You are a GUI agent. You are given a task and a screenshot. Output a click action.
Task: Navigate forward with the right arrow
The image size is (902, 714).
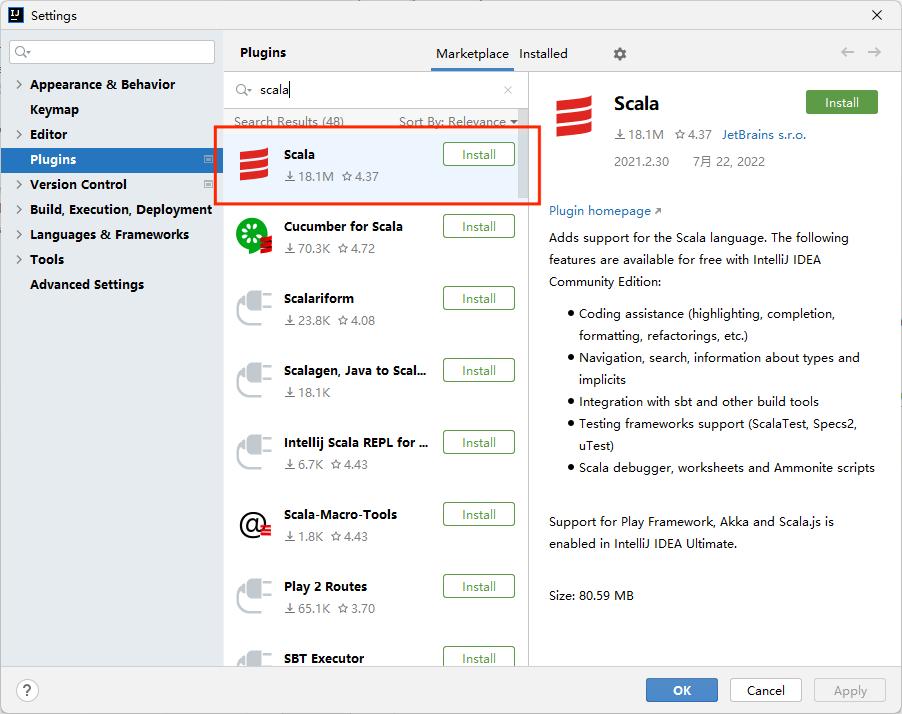(x=874, y=52)
